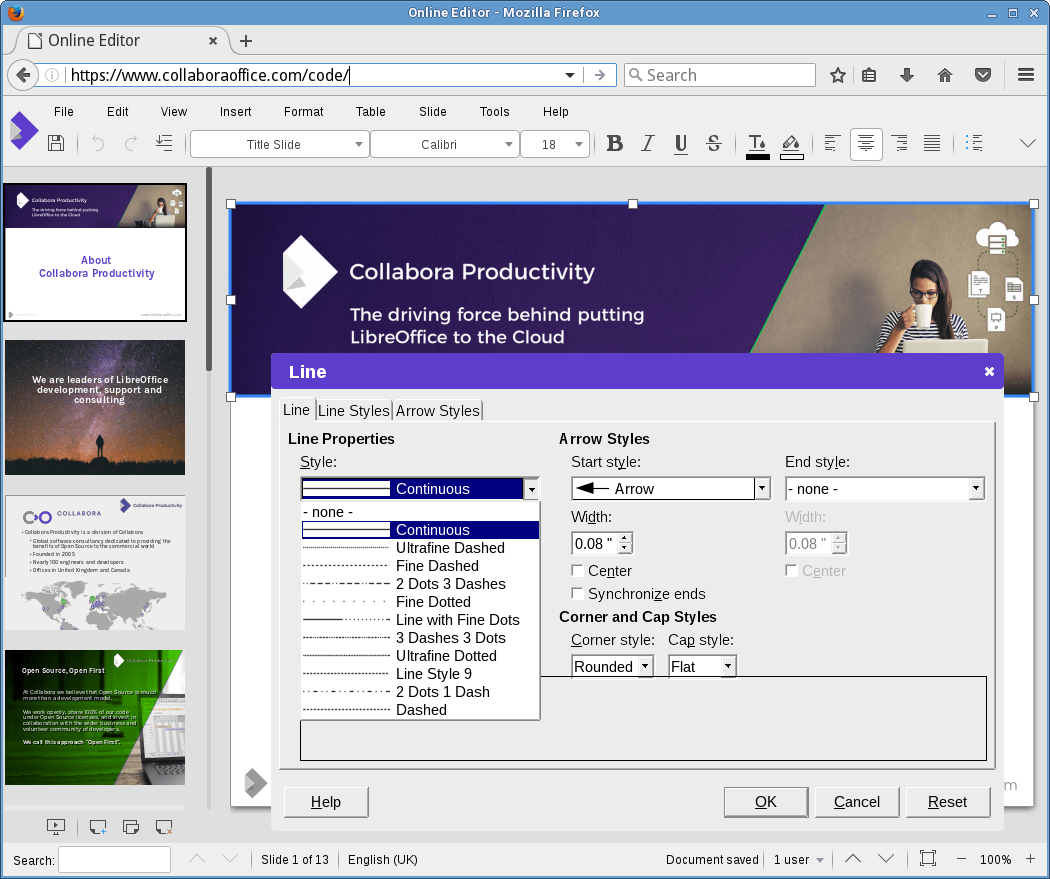The height and width of the screenshot is (879, 1050).
Task: Open the font color swatch
Action: [758, 144]
